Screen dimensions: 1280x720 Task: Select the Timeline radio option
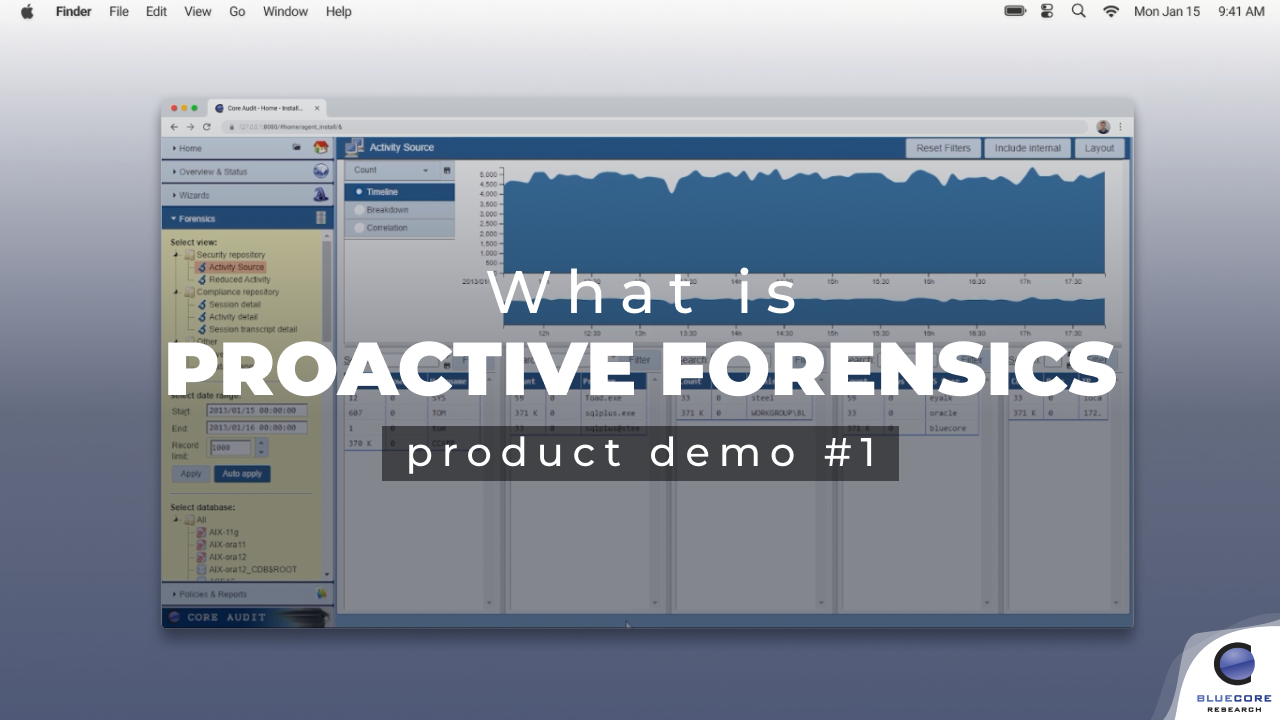coord(360,192)
